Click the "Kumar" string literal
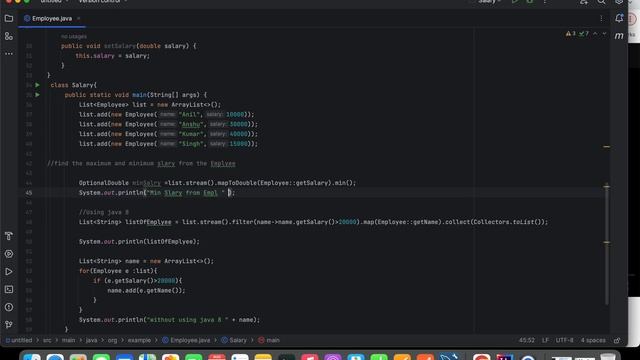This screenshot has width=640, height=360. [191, 134]
